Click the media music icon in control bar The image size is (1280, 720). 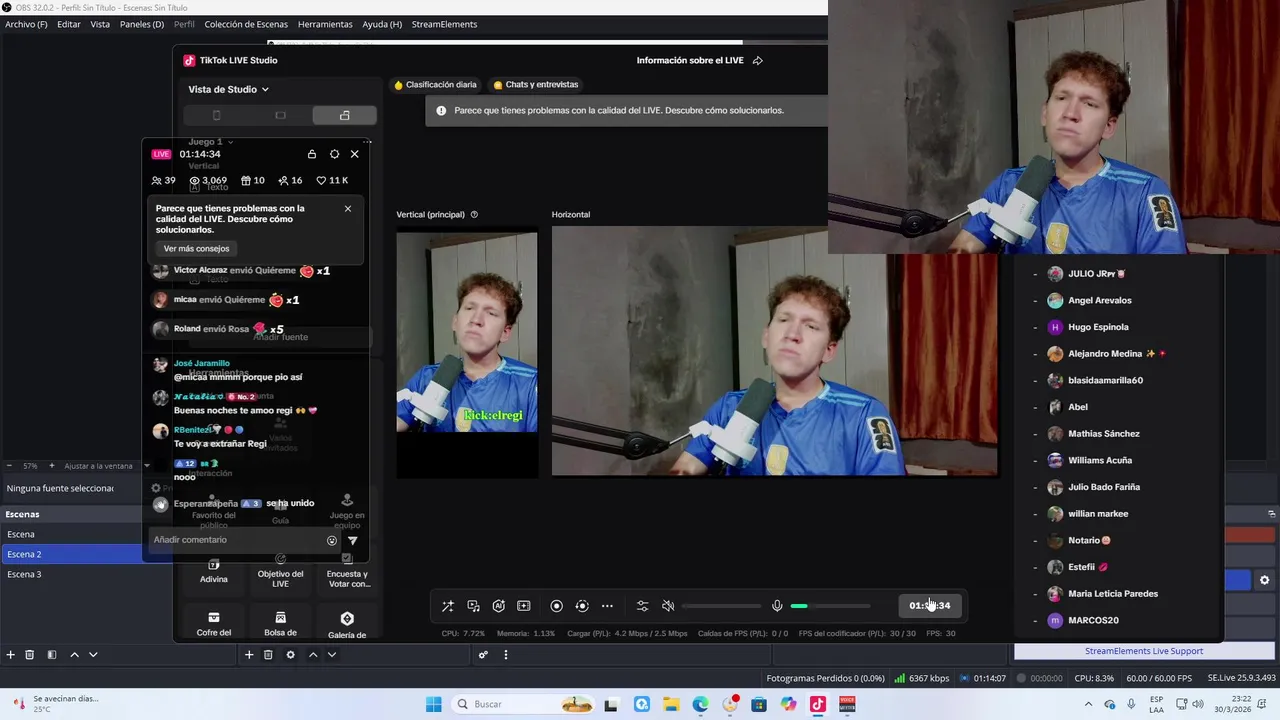point(473,606)
